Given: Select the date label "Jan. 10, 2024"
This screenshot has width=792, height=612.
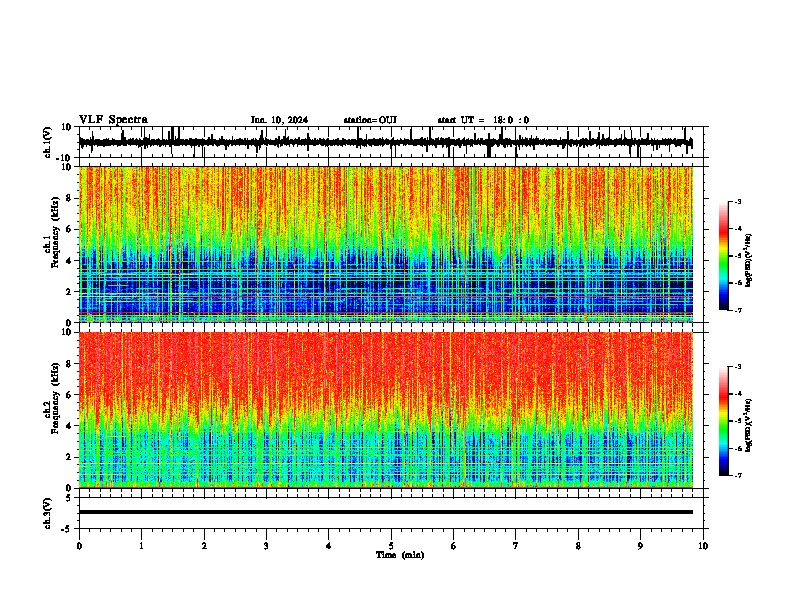Looking at the screenshot, I should pyautogui.click(x=279, y=120).
